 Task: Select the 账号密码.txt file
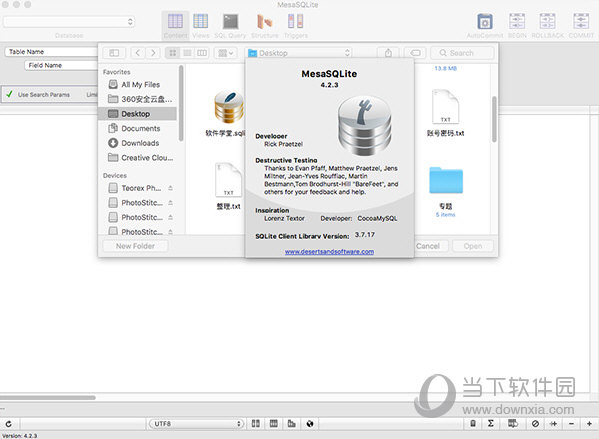coord(445,113)
